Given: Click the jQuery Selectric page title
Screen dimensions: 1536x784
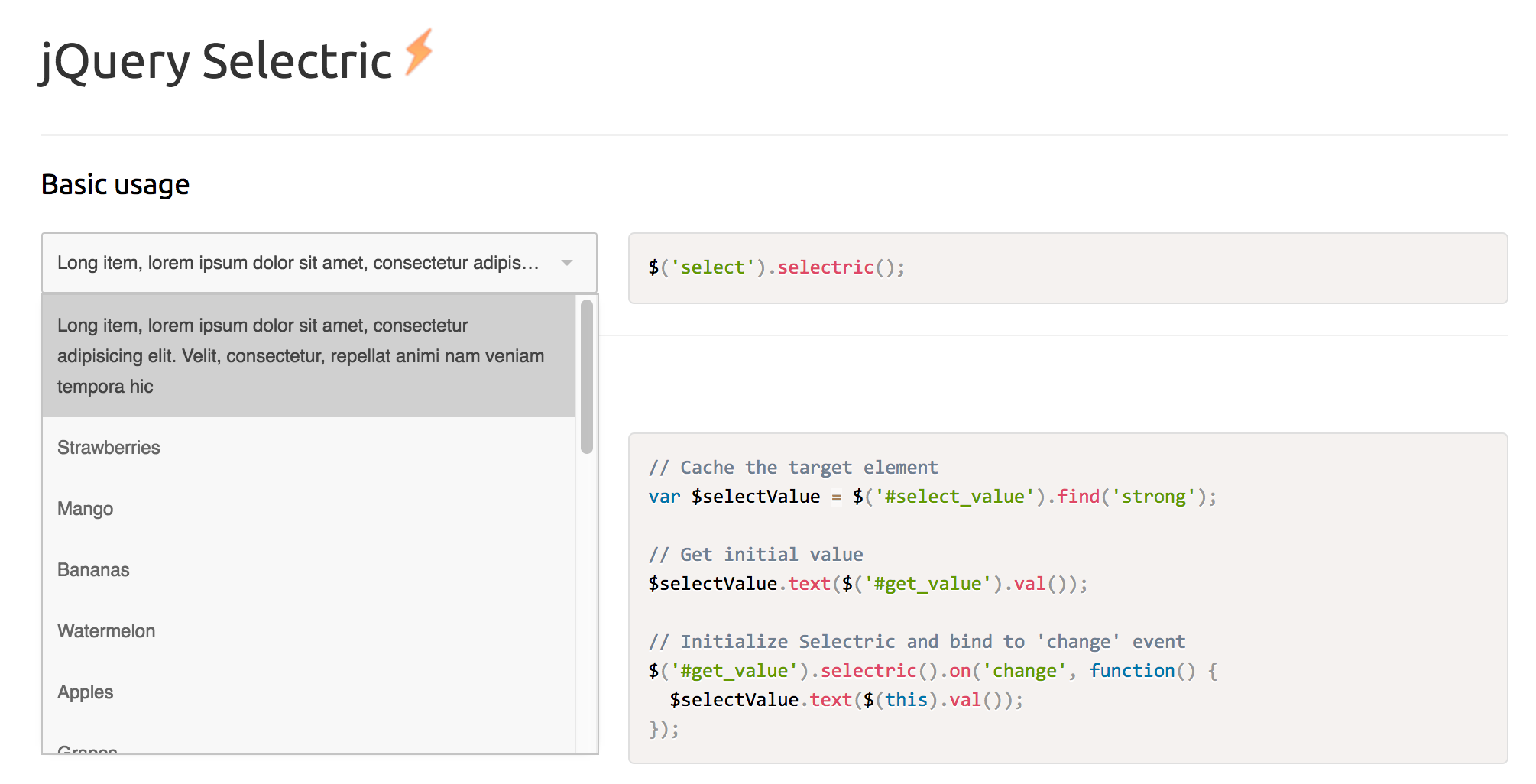Looking at the screenshot, I should point(215,61).
